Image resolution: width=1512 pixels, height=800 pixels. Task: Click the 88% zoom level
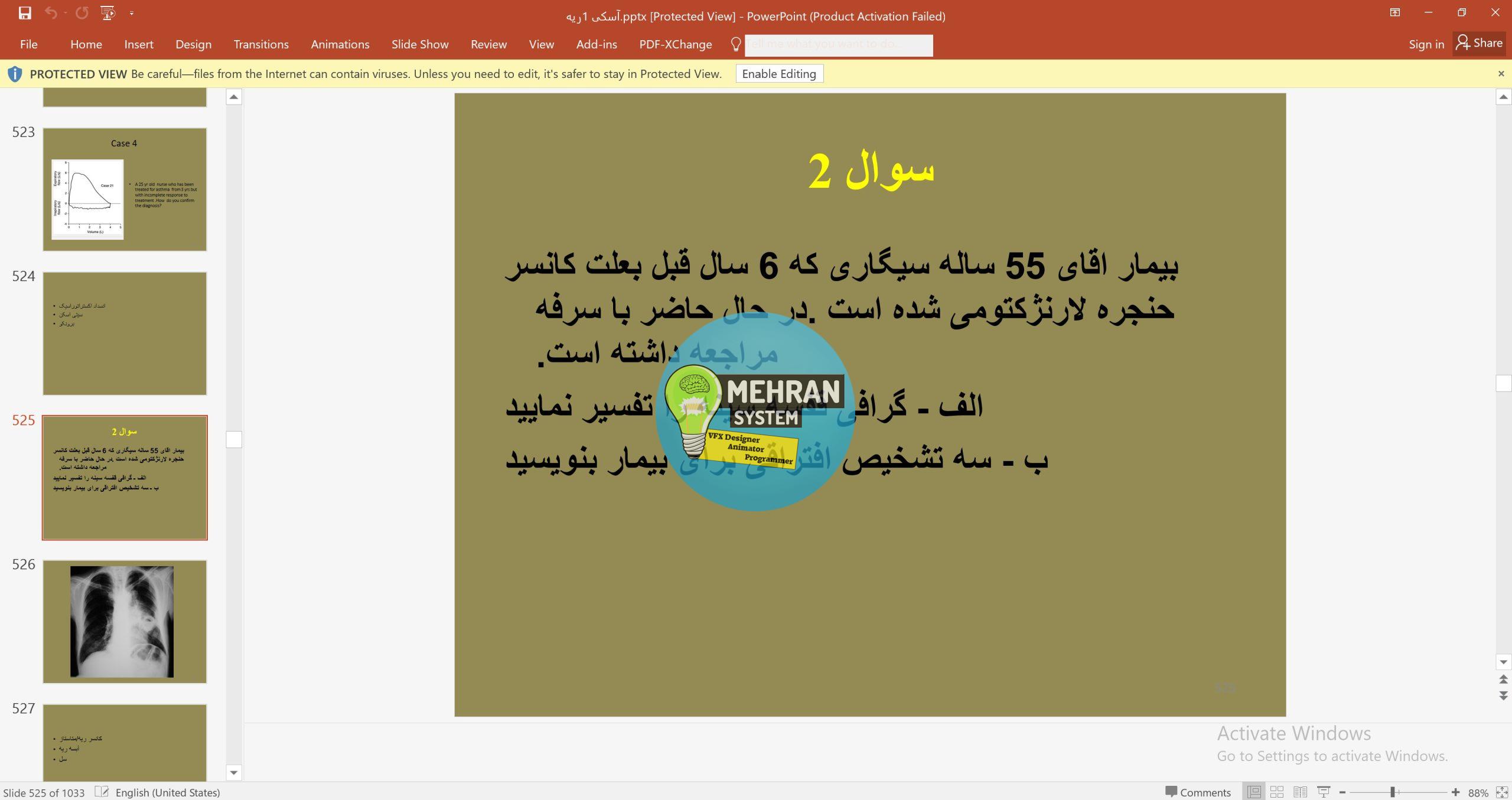(1478, 792)
